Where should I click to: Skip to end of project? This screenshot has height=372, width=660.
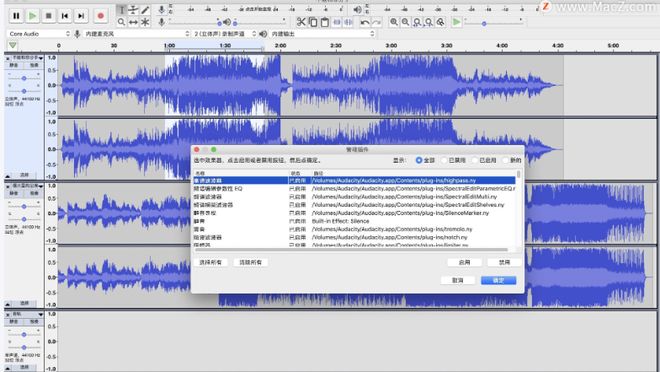(x=81, y=16)
